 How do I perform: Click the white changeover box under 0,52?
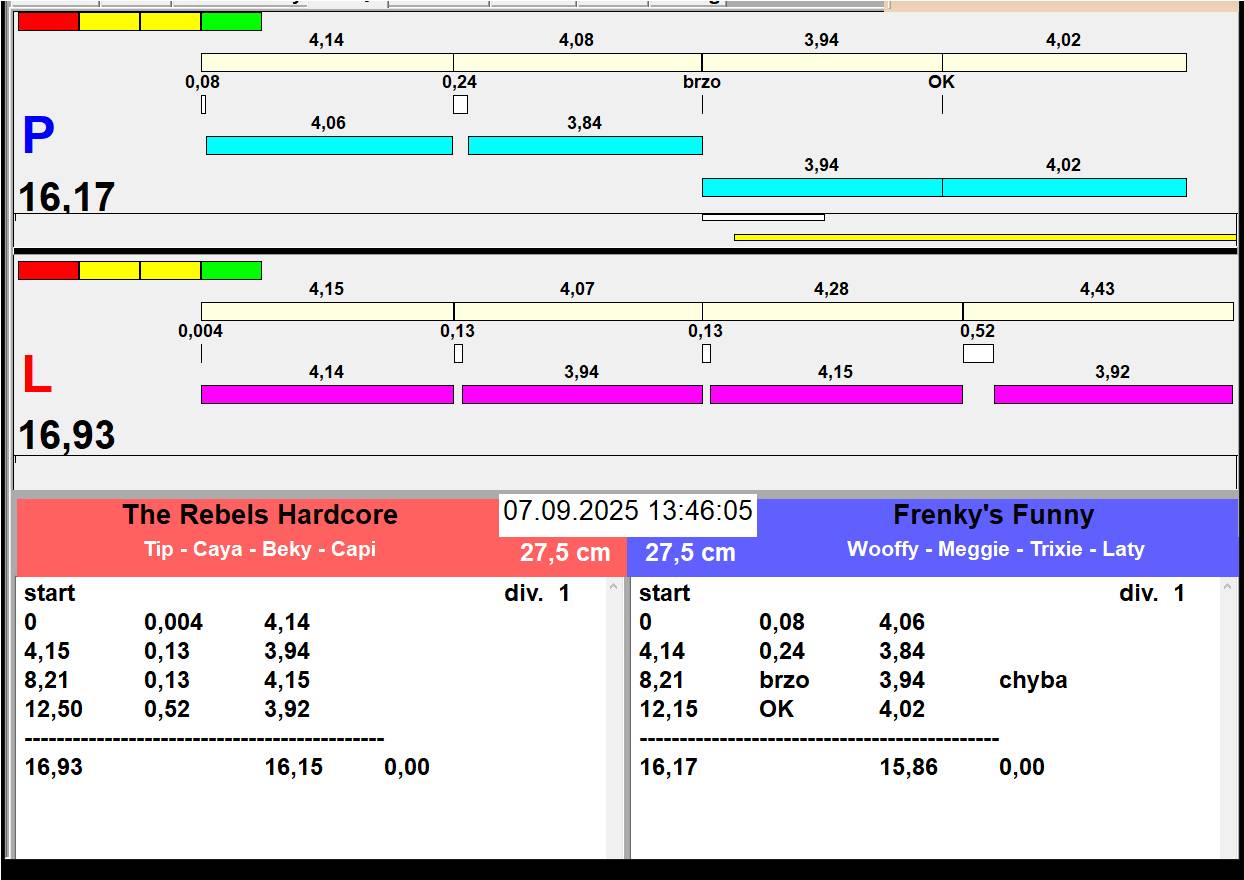978,353
